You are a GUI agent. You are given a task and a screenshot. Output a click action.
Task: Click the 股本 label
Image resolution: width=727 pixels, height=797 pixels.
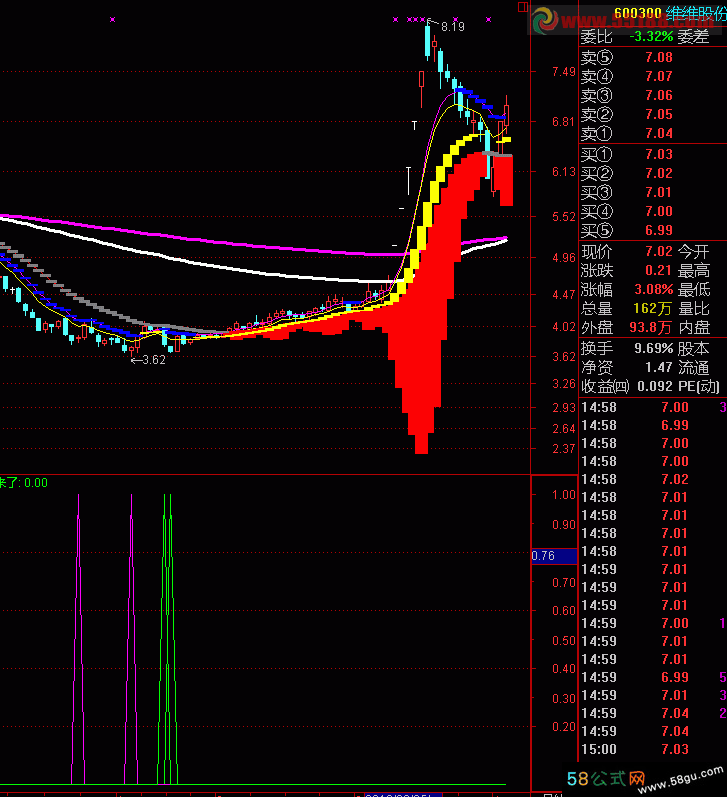click(693, 349)
